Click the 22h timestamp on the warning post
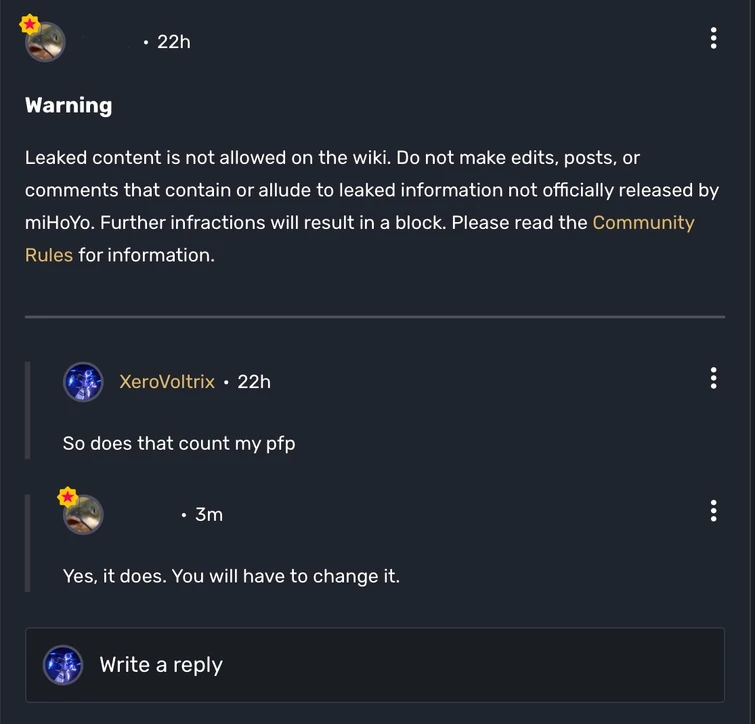Image resolution: width=755 pixels, height=724 pixels. pos(173,42)
